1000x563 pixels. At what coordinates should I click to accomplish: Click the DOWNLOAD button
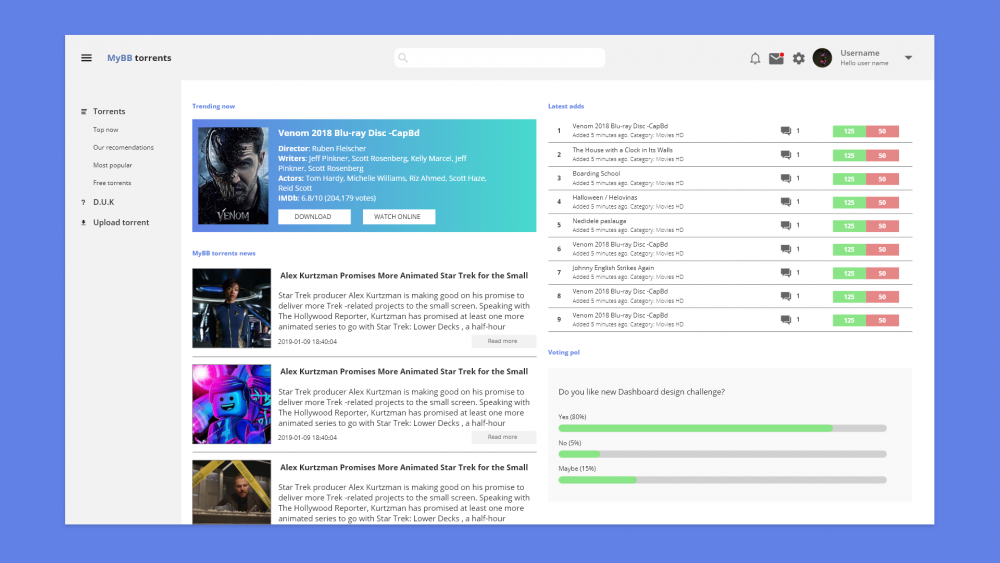coord(314,217)
